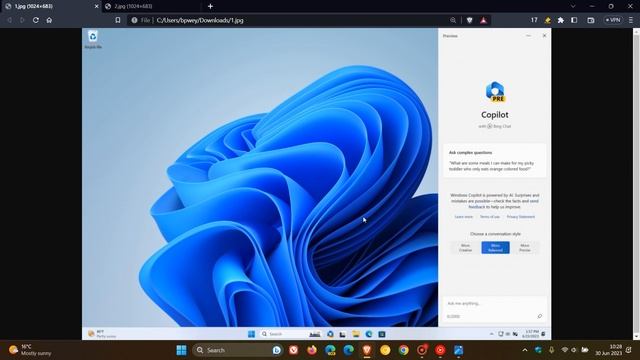Screen dimensions: 640x360
Task: Select More Balanced conversation style
Action: 495,248
